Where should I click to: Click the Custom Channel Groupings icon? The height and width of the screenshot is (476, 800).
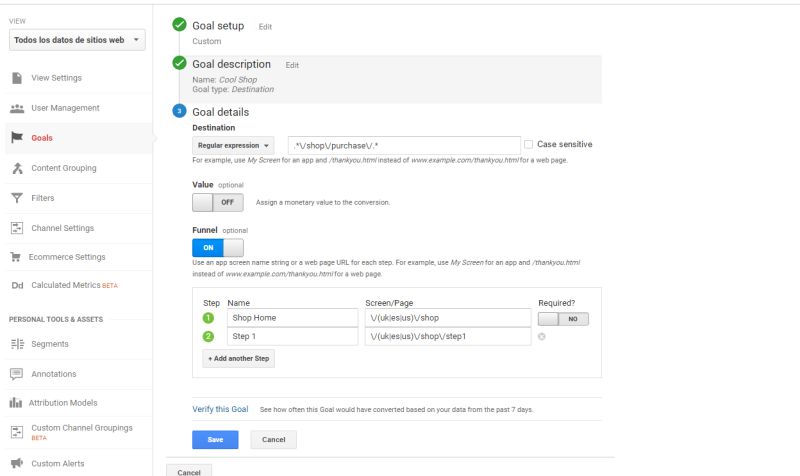pos(17,432)
